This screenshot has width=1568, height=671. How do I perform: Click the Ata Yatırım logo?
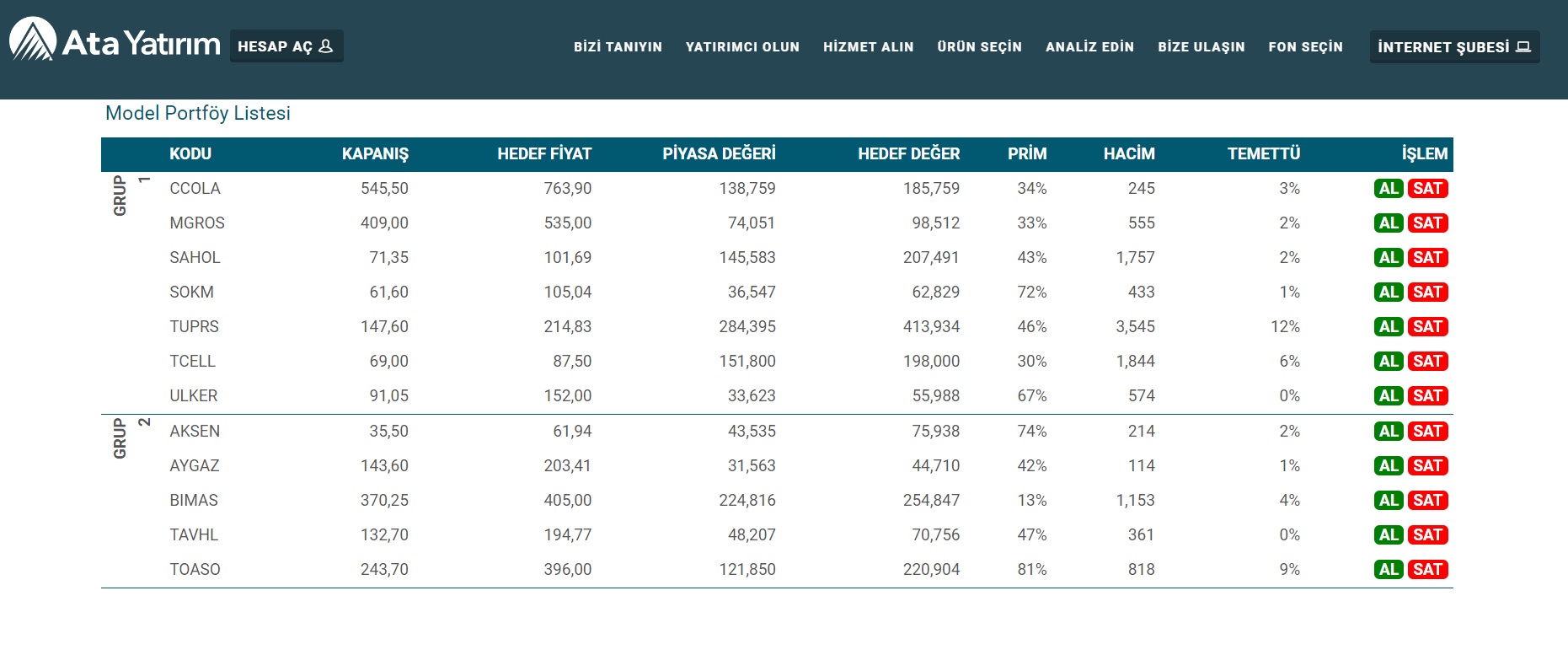point(115,40)
